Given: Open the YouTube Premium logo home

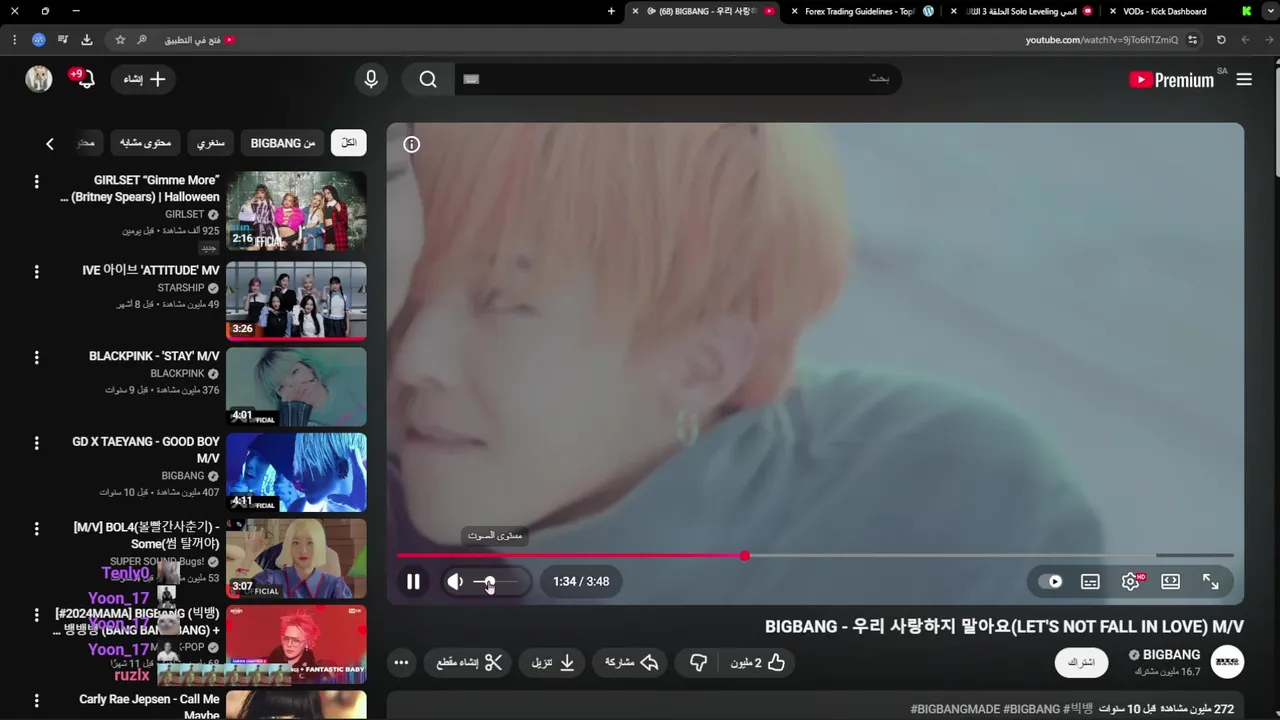Looking at the screenshot, I should (x=1171, y=80).
